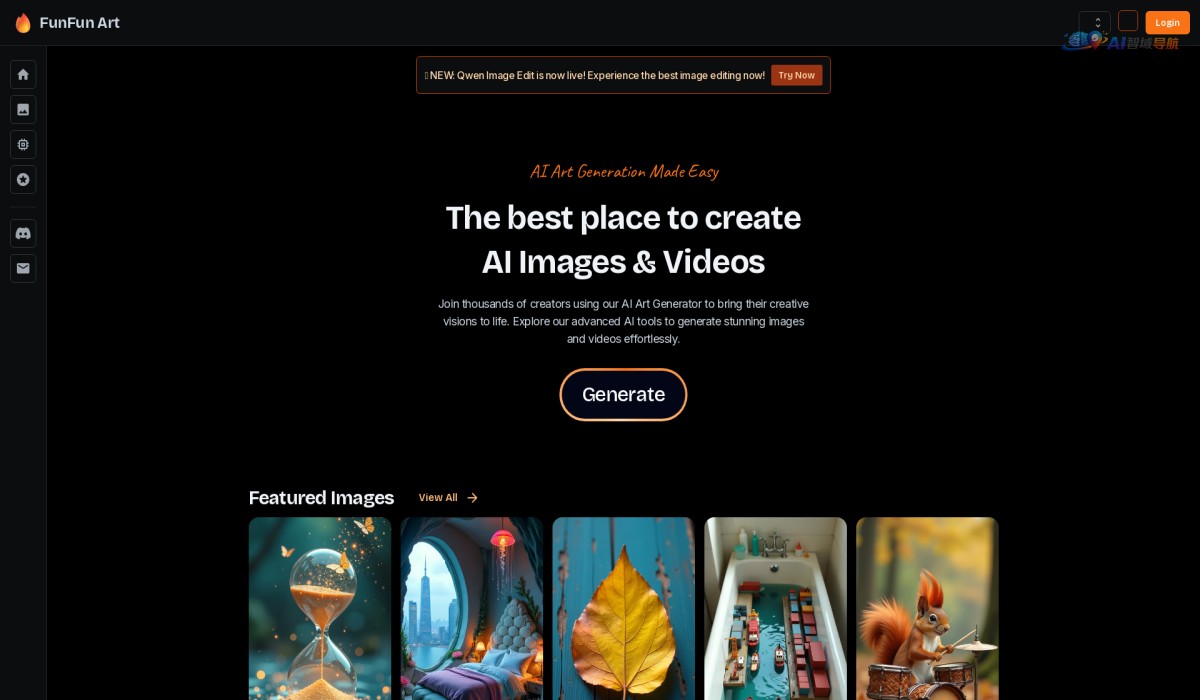Click Try Now in the announcement banner
Viewport: 1200px width, 700px height.
tap(796, 75)
